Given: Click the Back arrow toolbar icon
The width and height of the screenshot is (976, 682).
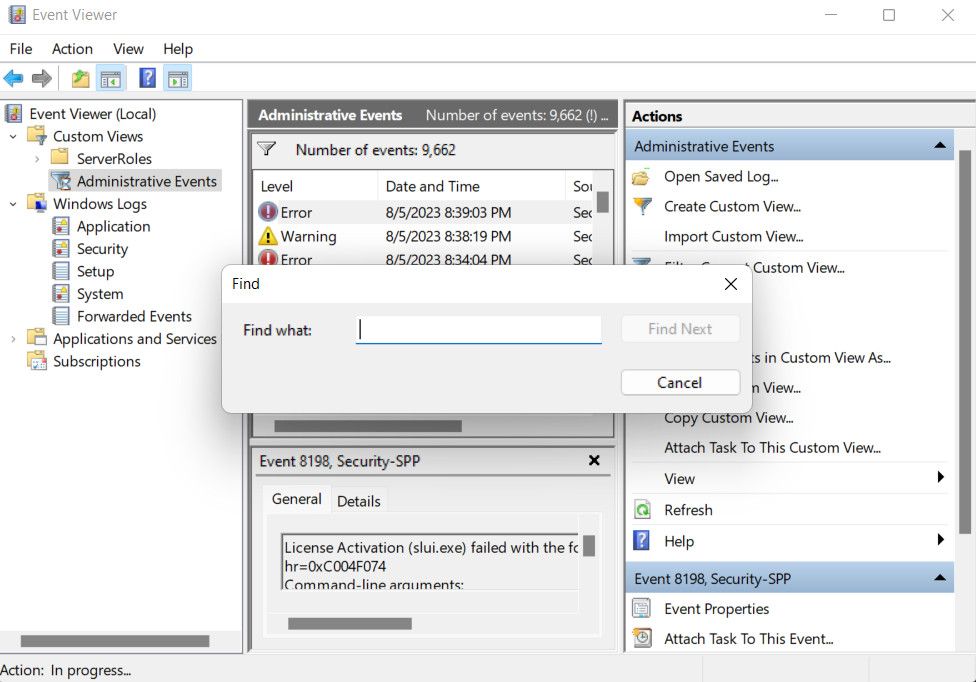Looking at the screenshot, I should click(14, 78).
